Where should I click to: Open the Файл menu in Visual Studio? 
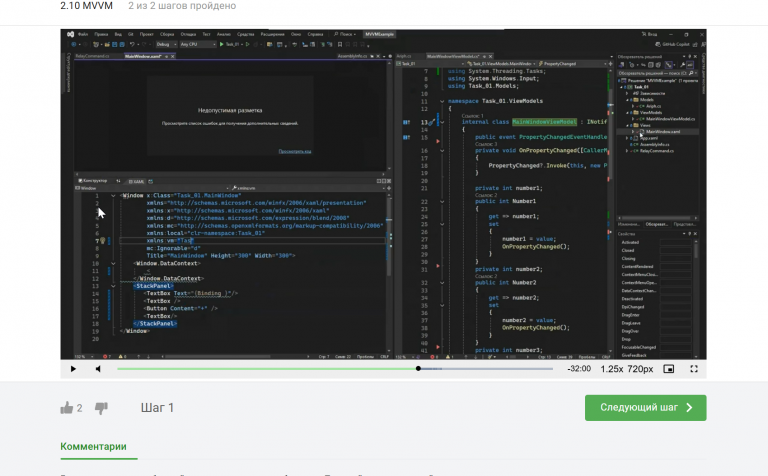[x=83, y=34]
